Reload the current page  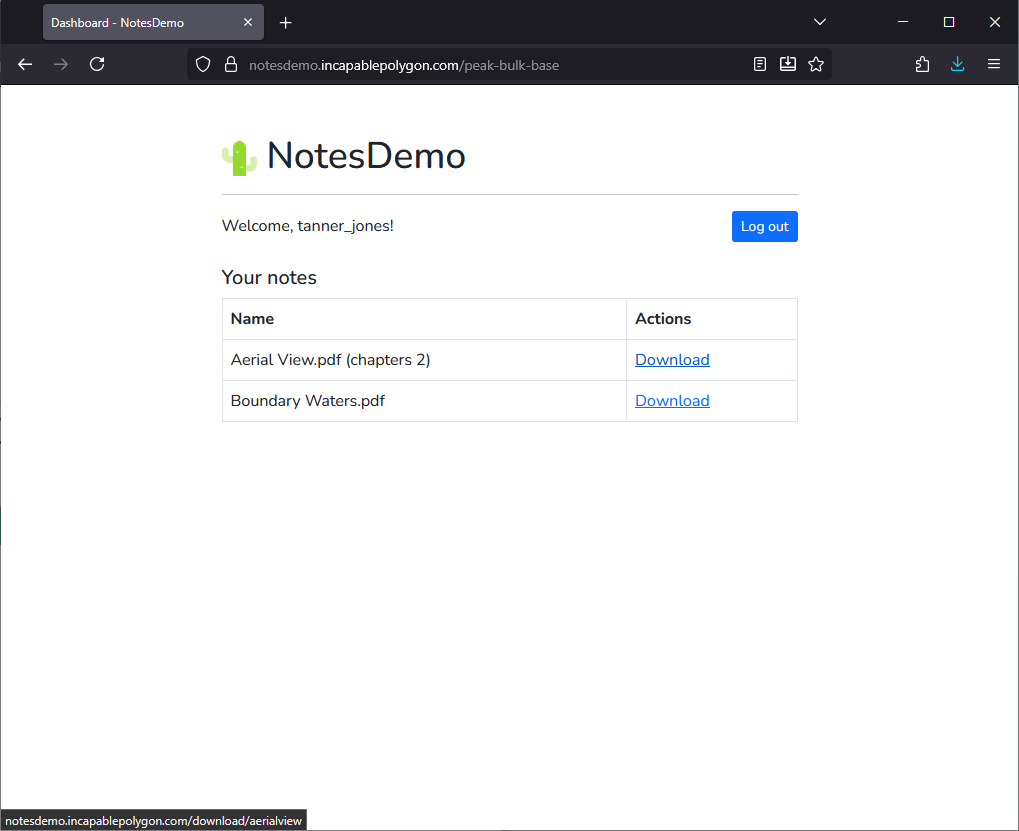97,63
